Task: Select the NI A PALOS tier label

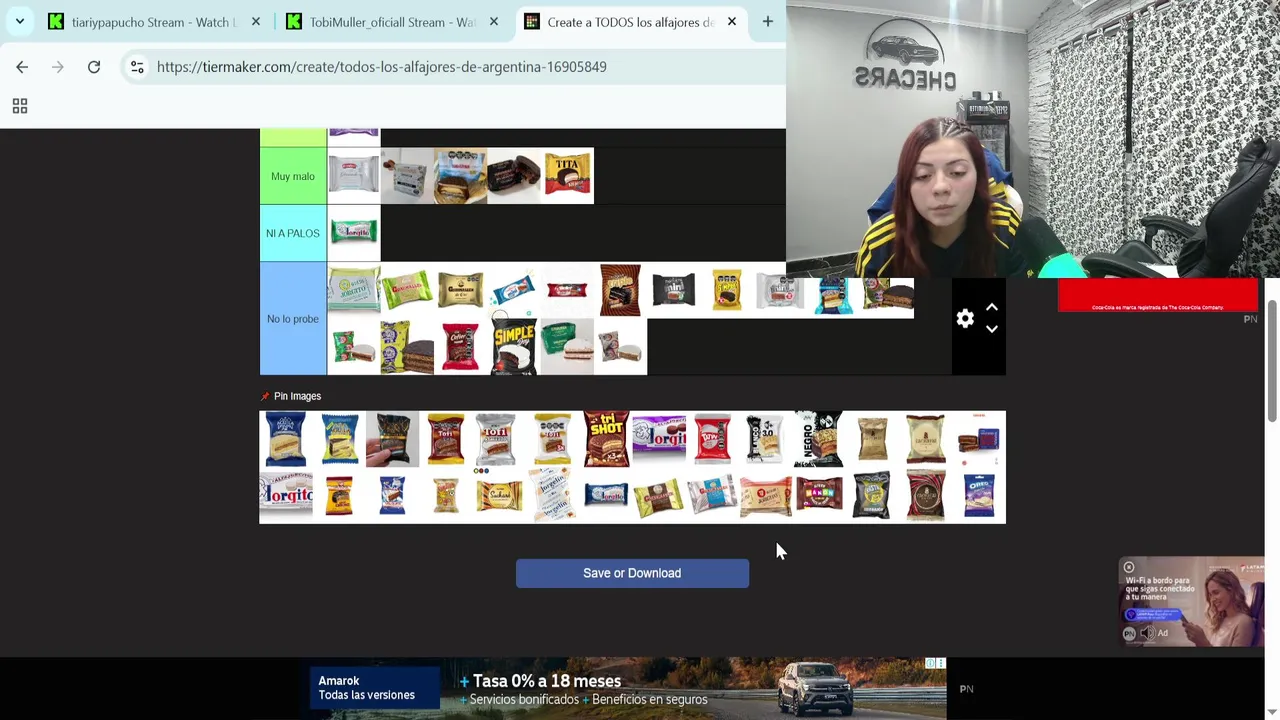Action: (293, 233)
